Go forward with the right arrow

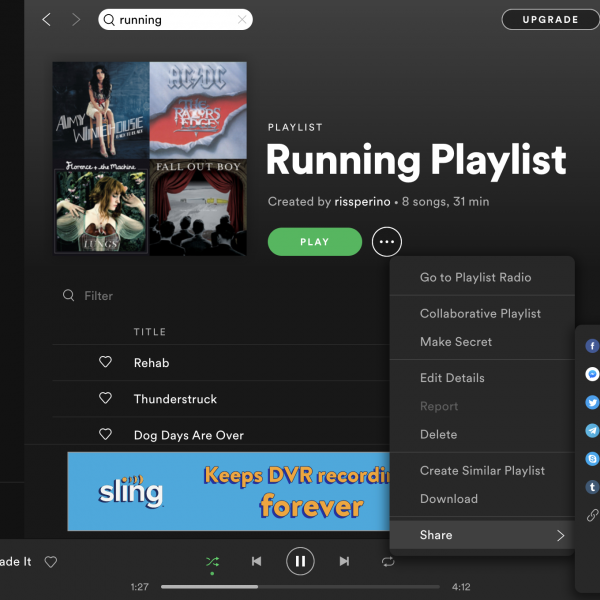pos(76,20)
